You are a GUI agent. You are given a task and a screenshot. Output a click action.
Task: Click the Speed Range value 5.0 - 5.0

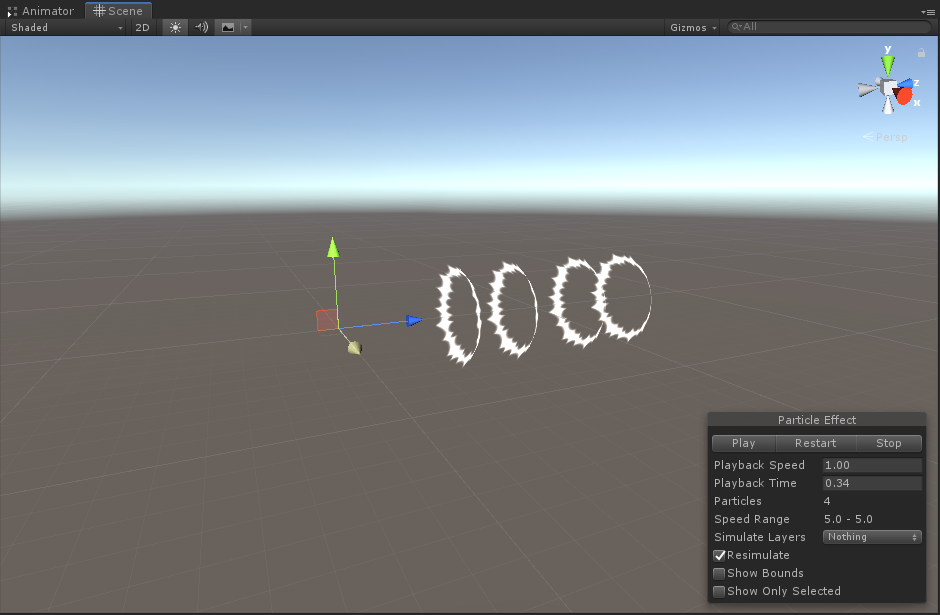tap(848, 519)
